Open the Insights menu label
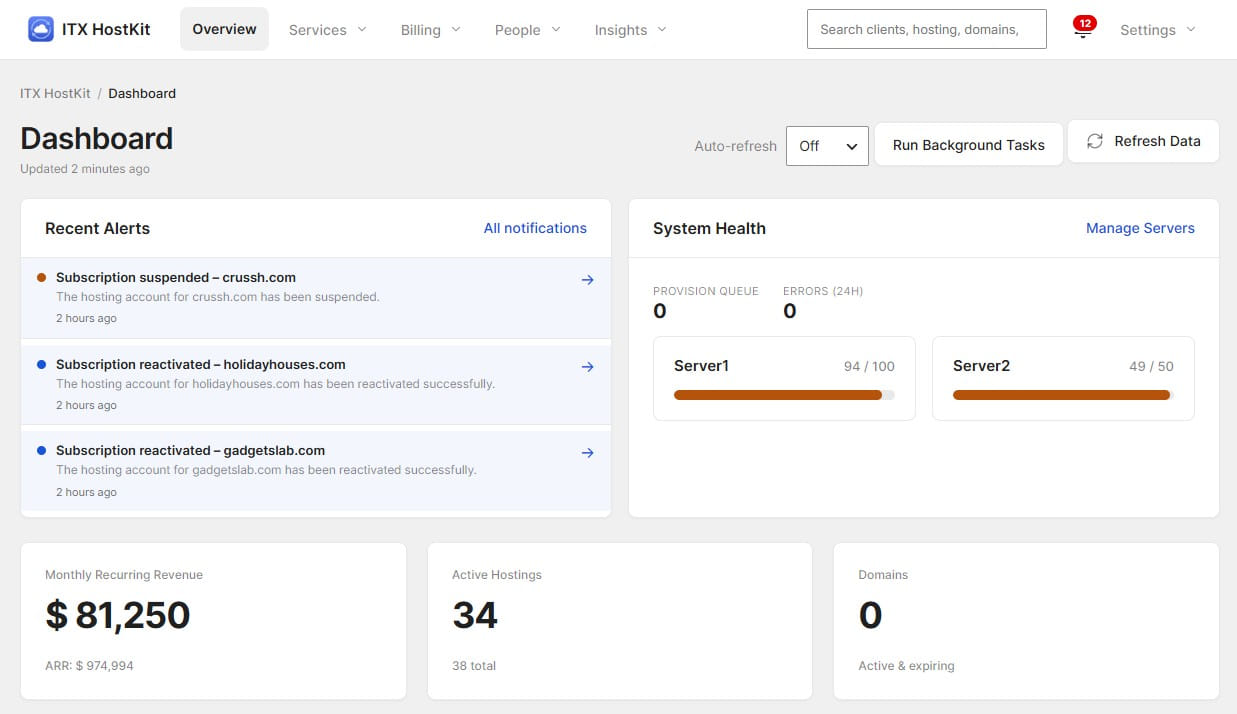Screen dimensions: 1237x714 tap(620, 30)
